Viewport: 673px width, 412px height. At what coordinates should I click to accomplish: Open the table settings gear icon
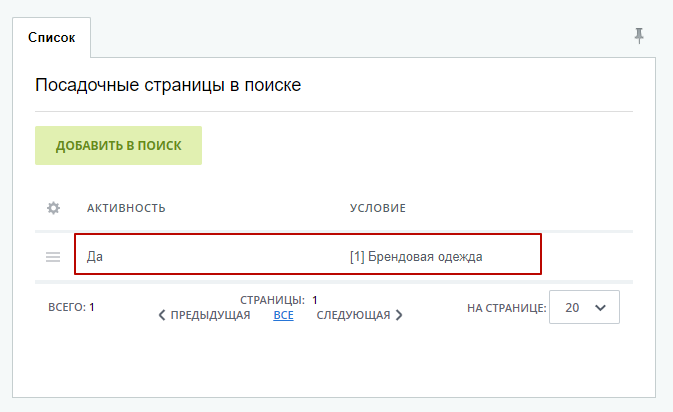tap(54, 207)
